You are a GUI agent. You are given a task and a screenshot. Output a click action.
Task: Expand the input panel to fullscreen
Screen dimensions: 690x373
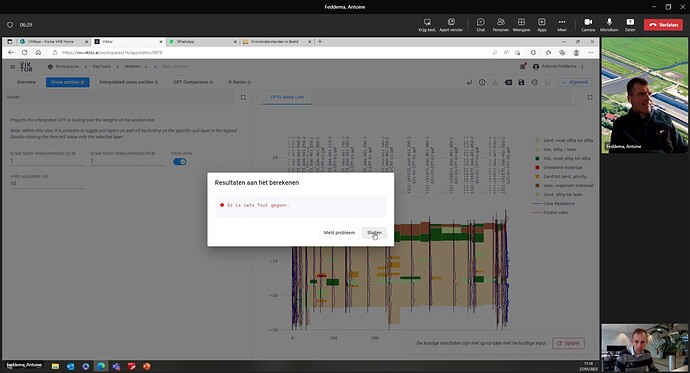[x=243, y=97]
